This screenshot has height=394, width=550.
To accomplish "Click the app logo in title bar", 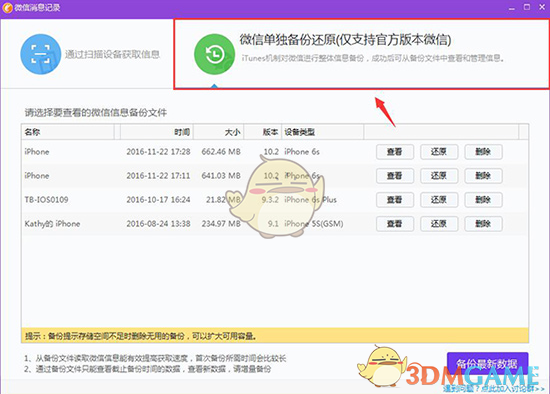I will 7,7.
